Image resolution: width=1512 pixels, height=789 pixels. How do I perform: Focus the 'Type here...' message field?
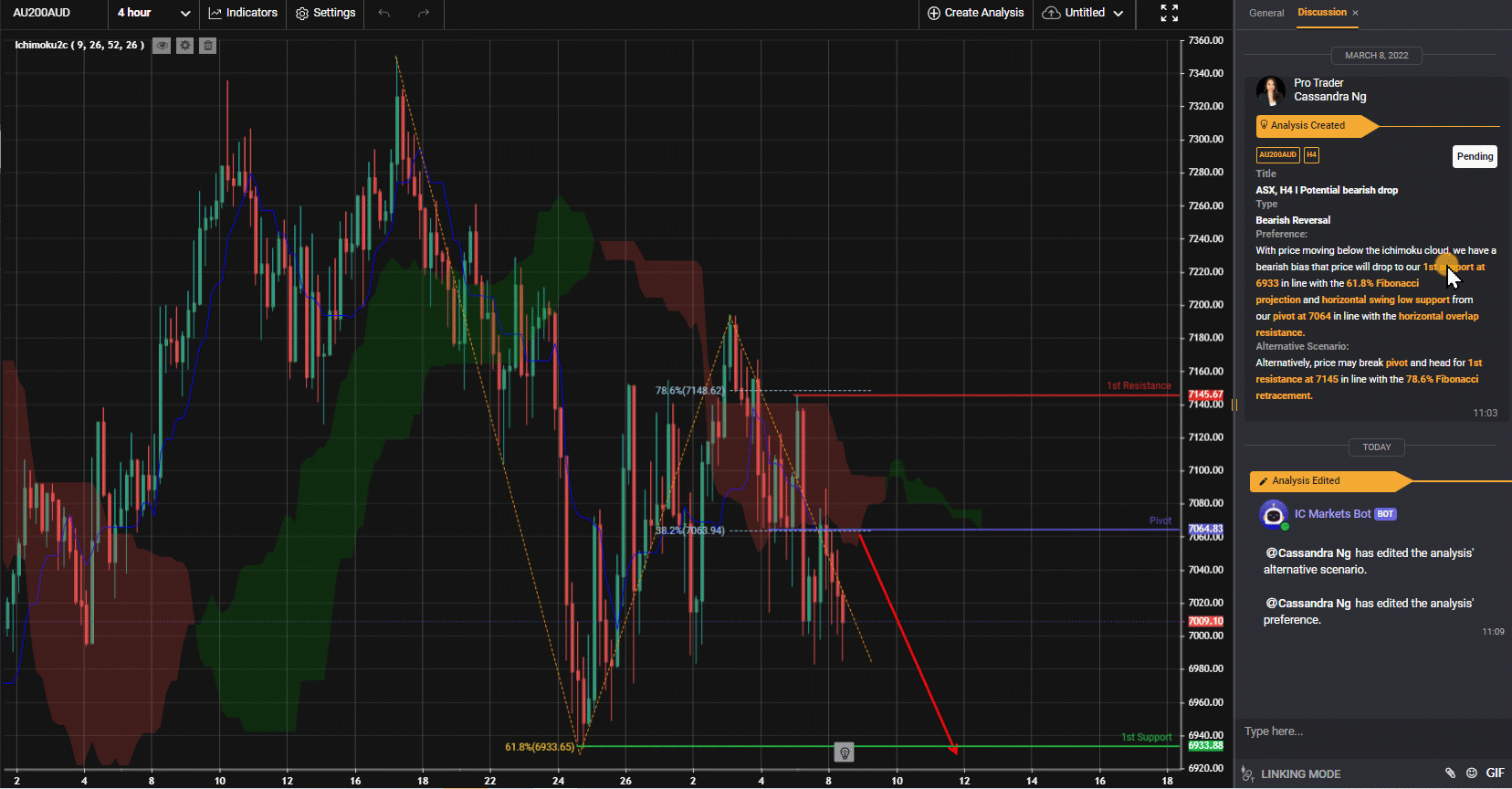1372,731
